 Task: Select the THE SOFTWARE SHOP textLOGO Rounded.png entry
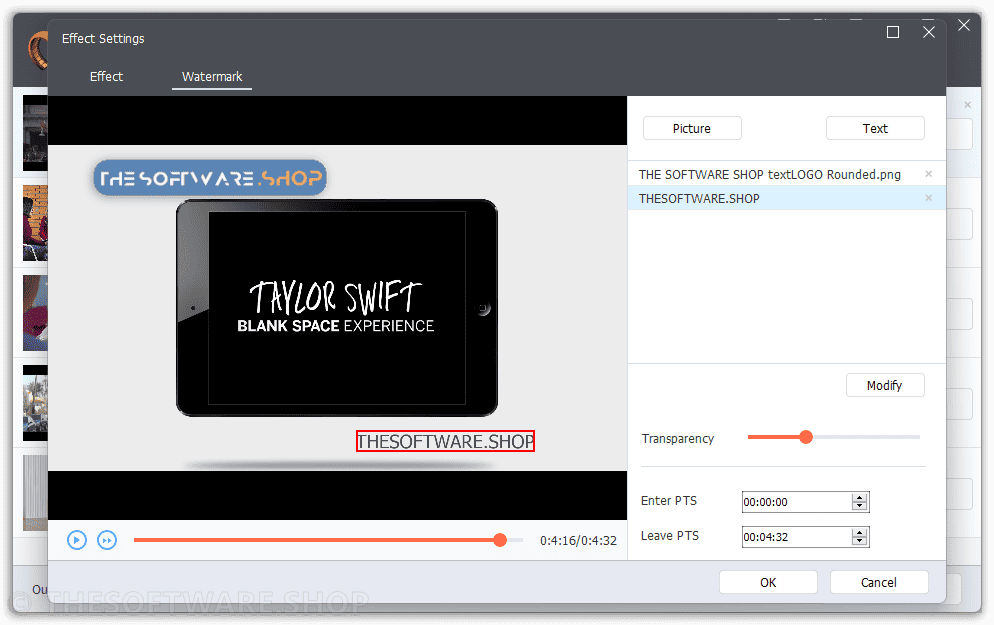click(786, 174)
